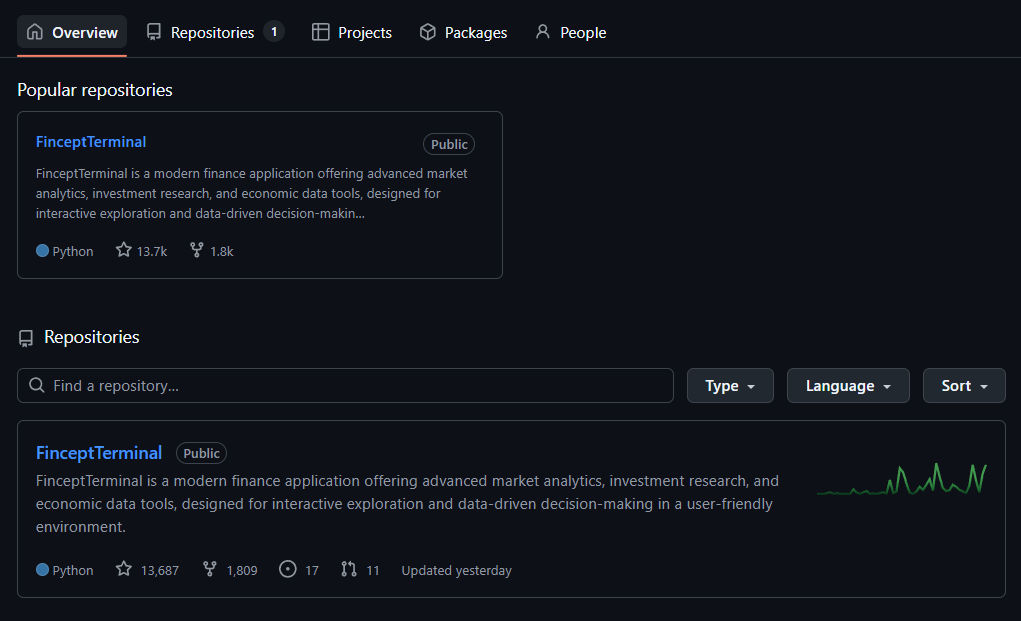1021x621 pixels.
Task: Open the Projects tab
Action: (x=352, y=32)
